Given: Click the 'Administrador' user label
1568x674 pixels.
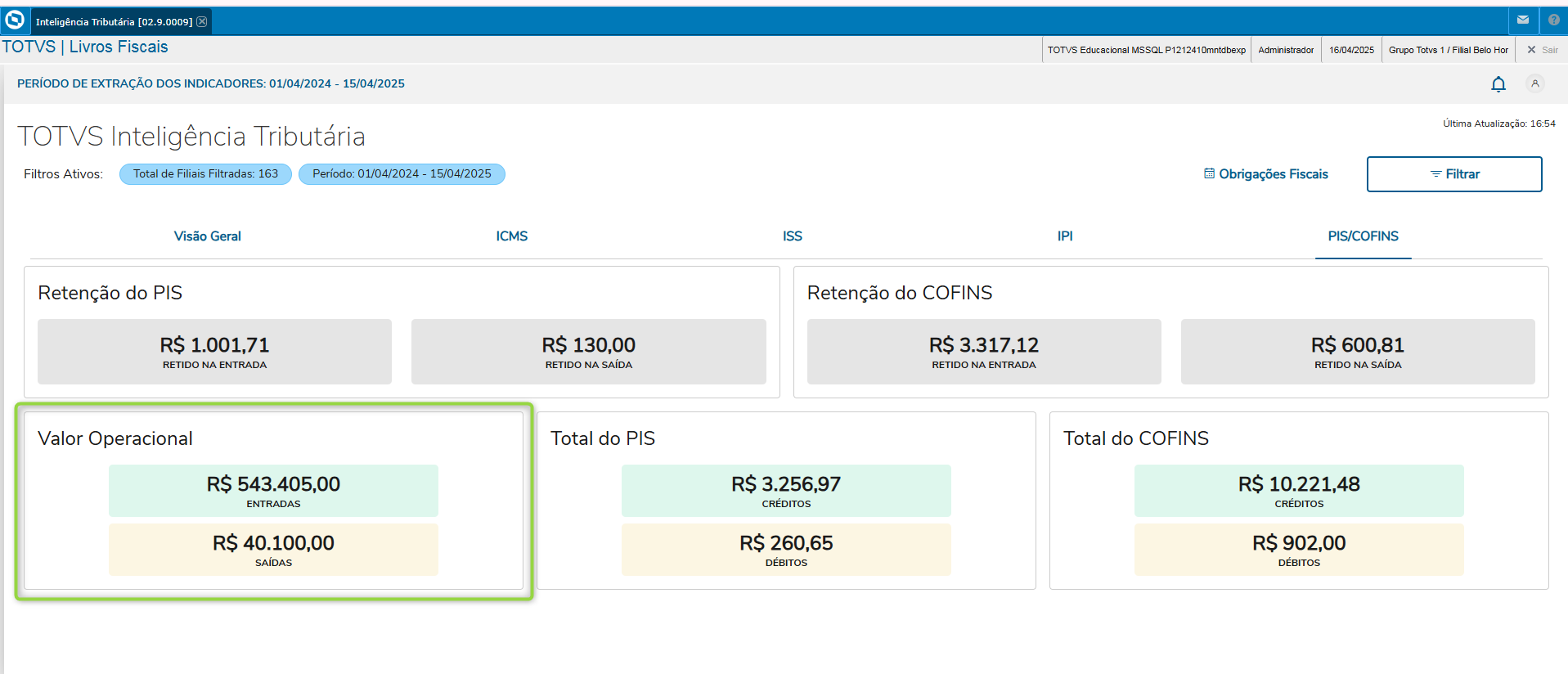Looking at the screenshot, I should pyautogui.click(x=1286, y=50).
